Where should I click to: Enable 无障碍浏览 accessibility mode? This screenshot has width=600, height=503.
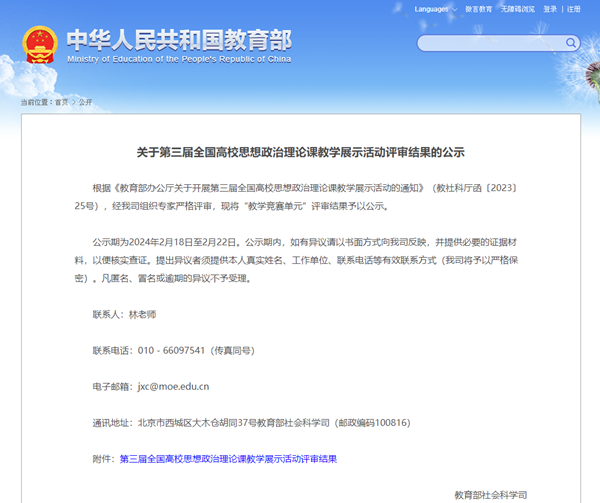518,9
